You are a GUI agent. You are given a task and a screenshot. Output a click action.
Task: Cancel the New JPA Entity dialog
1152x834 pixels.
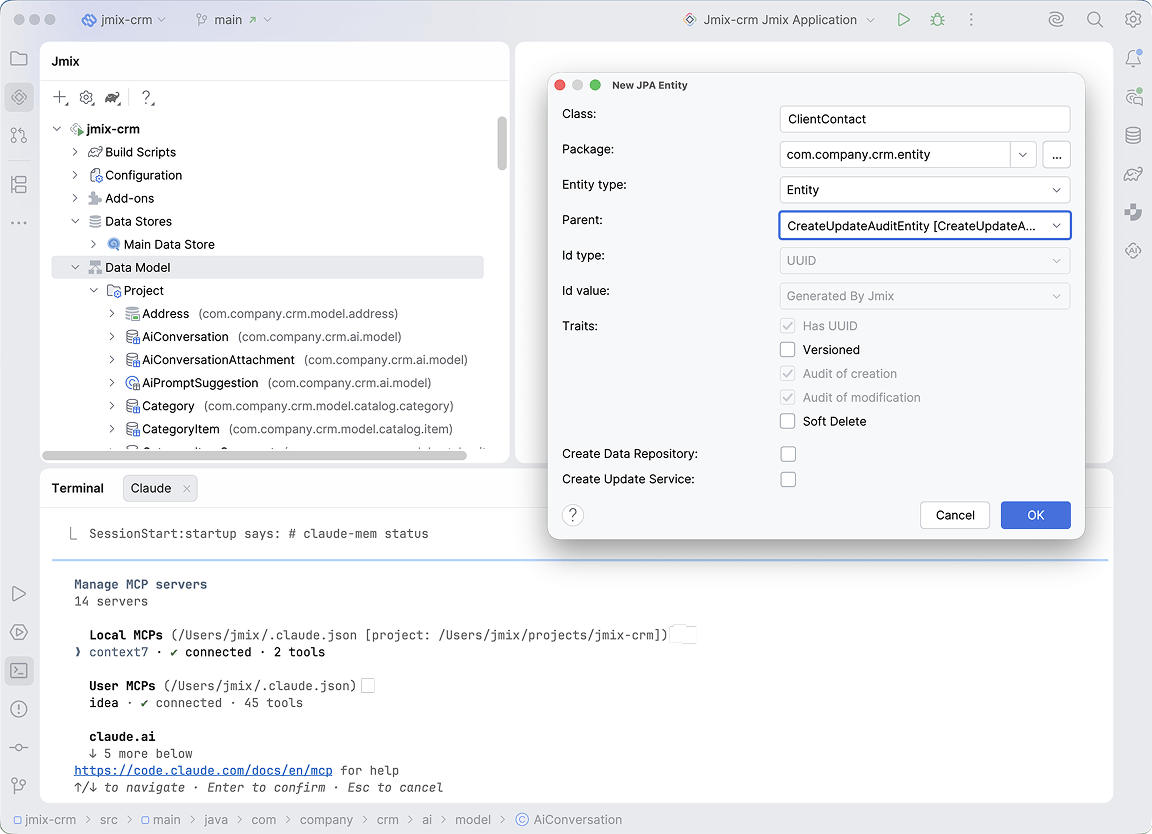pyautogui.click(x=954, y=515)
